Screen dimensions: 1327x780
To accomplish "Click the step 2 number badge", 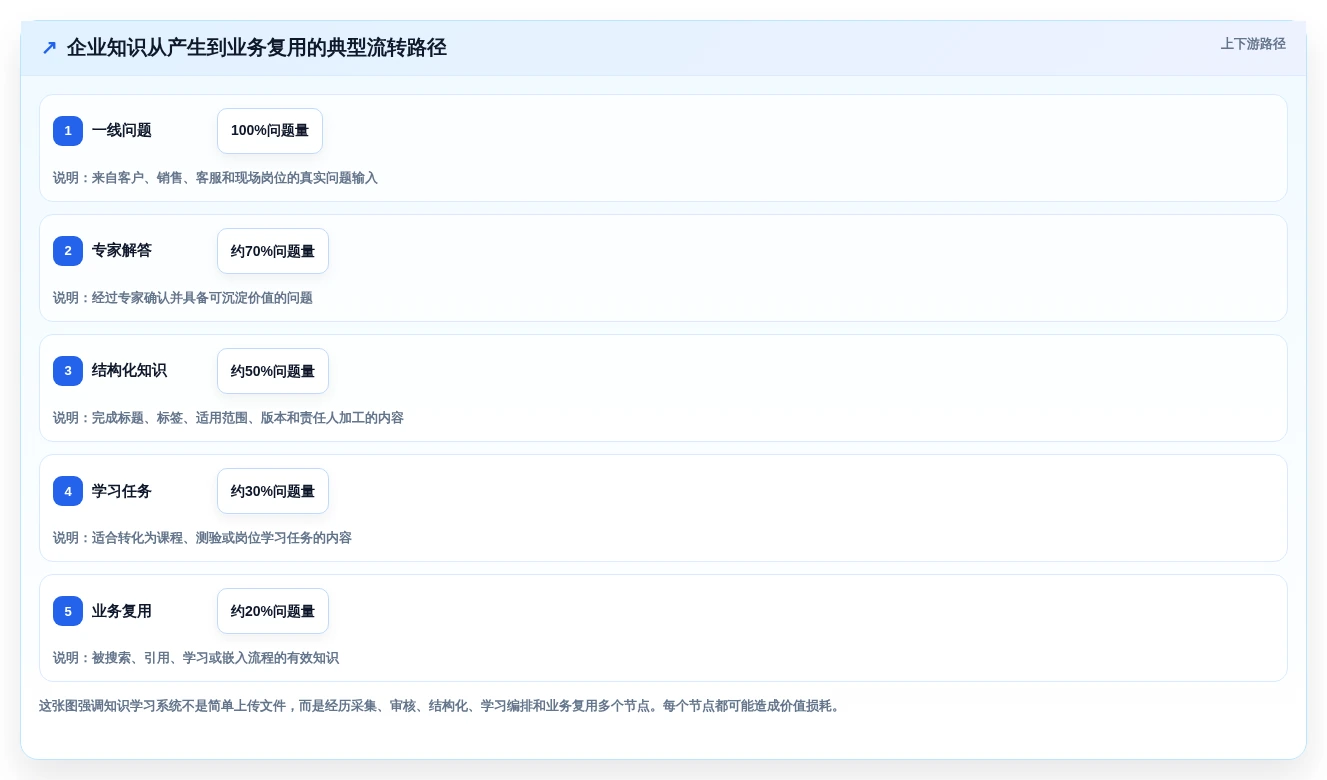I will pyautogui.click(x=68, y=251).
